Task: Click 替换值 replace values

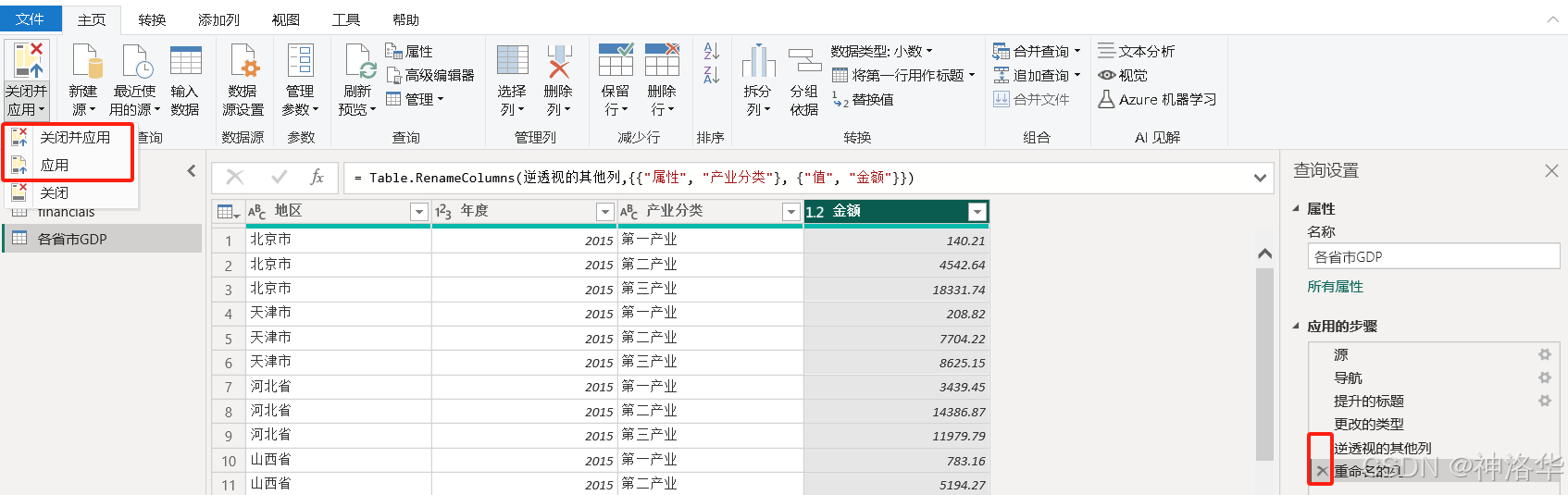Action: (x=863, y=99)
